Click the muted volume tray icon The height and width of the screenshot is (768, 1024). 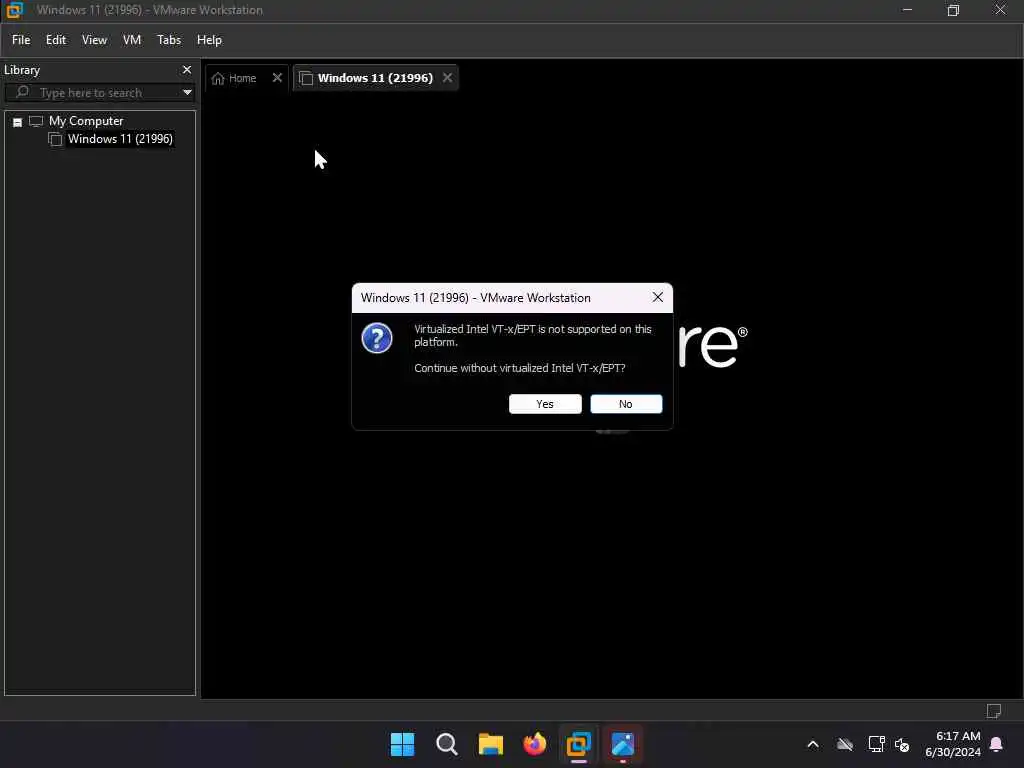click(x=902, y=744)
